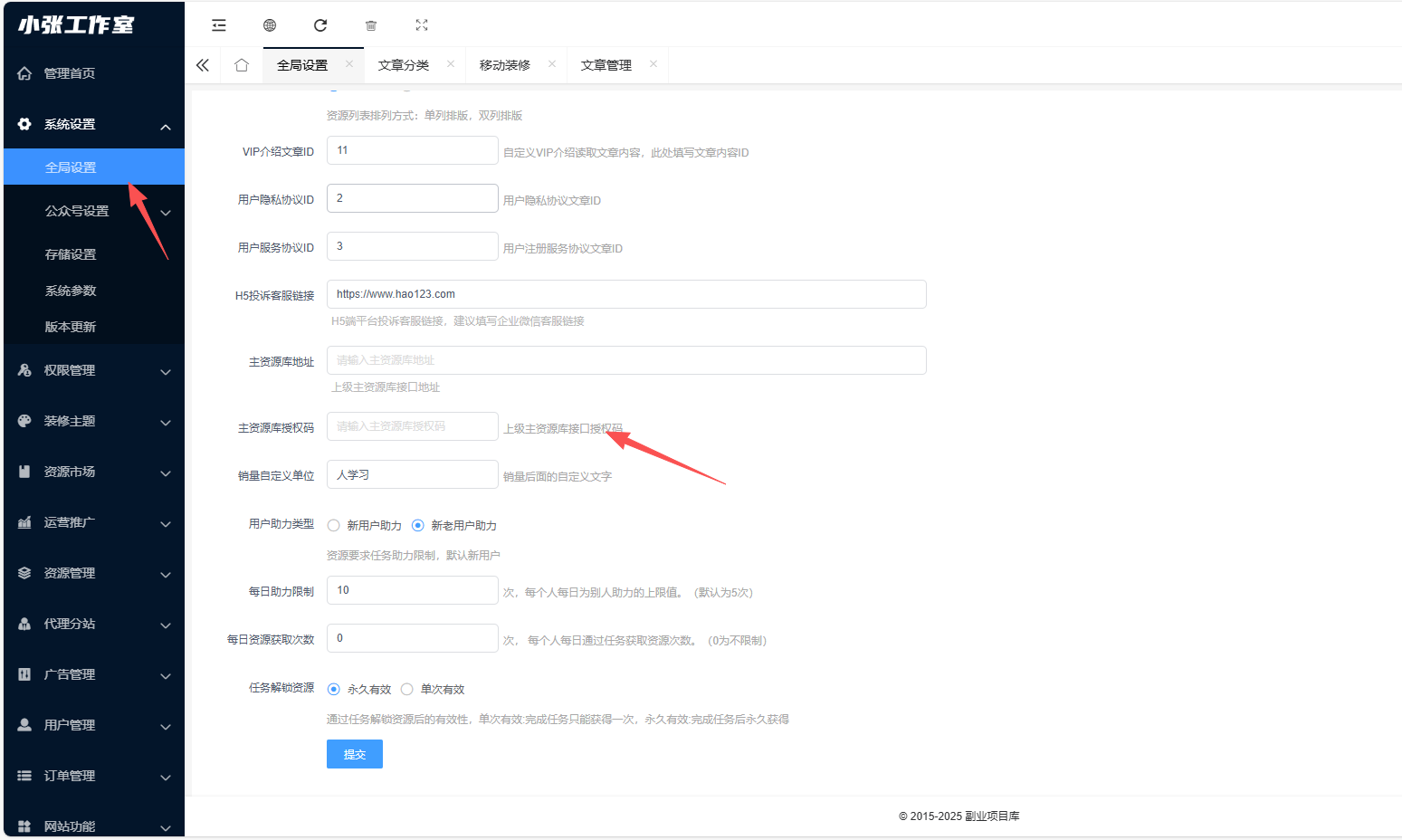
Task: Enter fullscreen using the expand icon
Action: (x=421, y=24)
